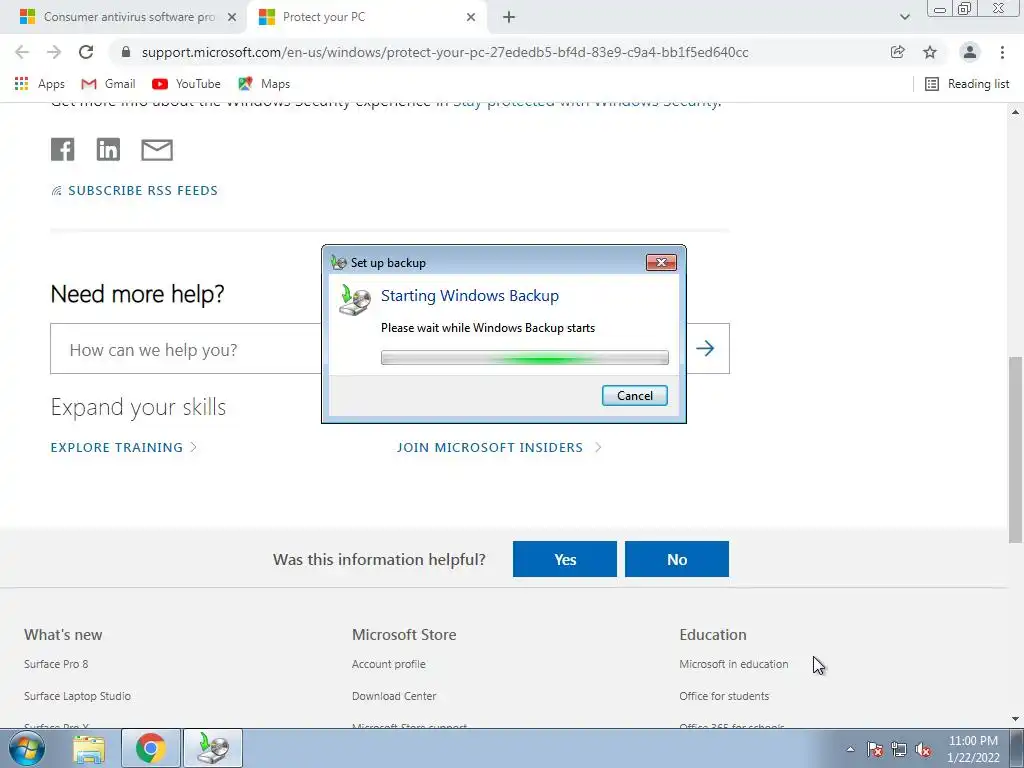The image size is (1024, 768).
Task: Click the Chrome back arrow
Action: 22,52
